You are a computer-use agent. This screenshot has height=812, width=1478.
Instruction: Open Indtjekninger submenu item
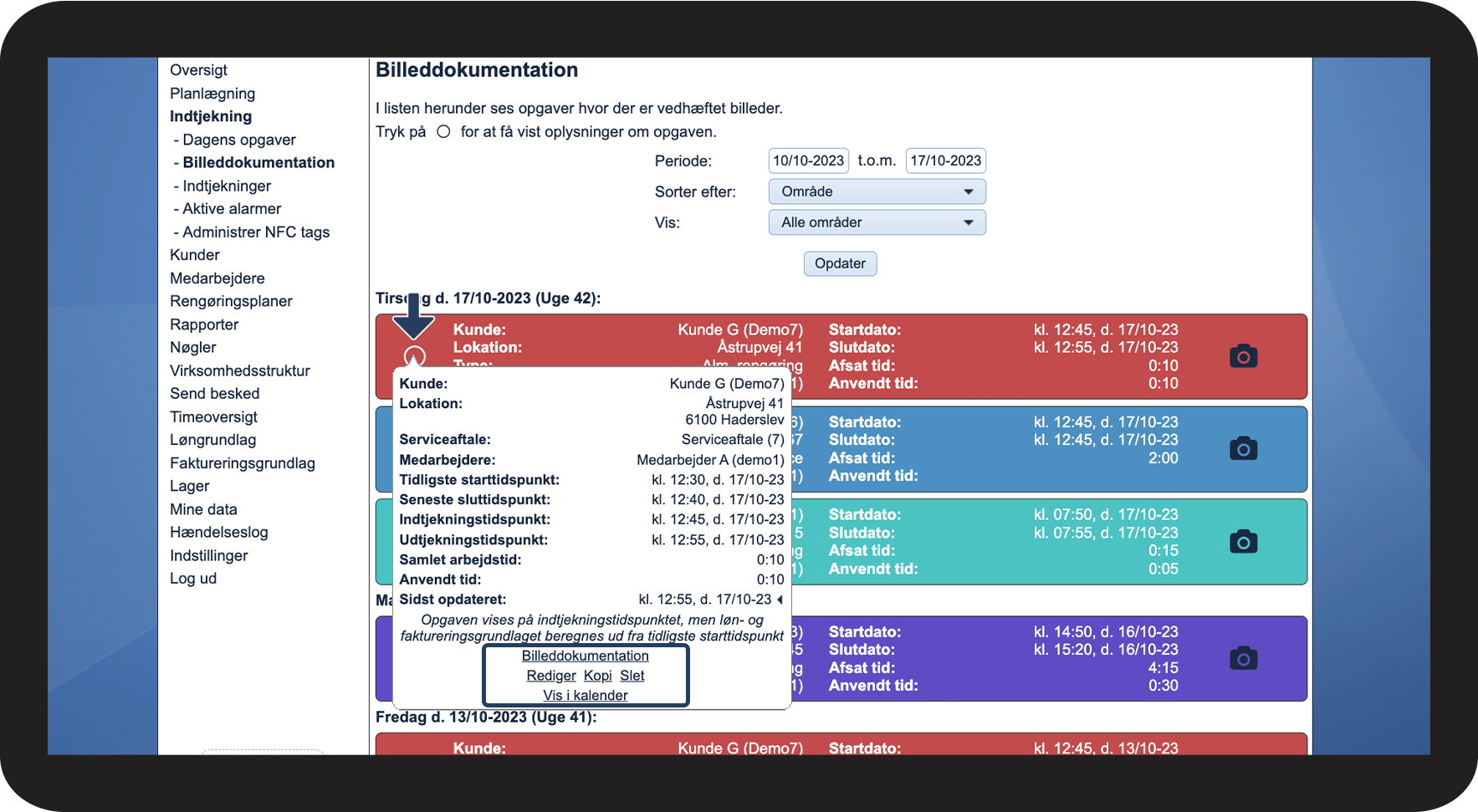(x=227, y=186)
